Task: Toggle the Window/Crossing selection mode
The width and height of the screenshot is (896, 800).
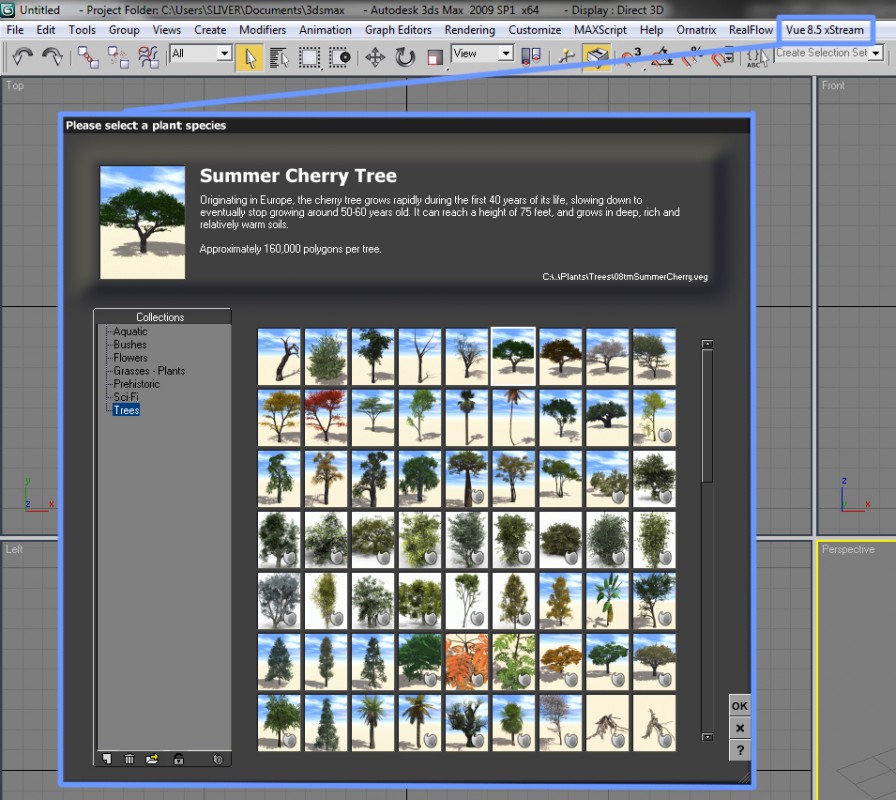Action: 339,58
